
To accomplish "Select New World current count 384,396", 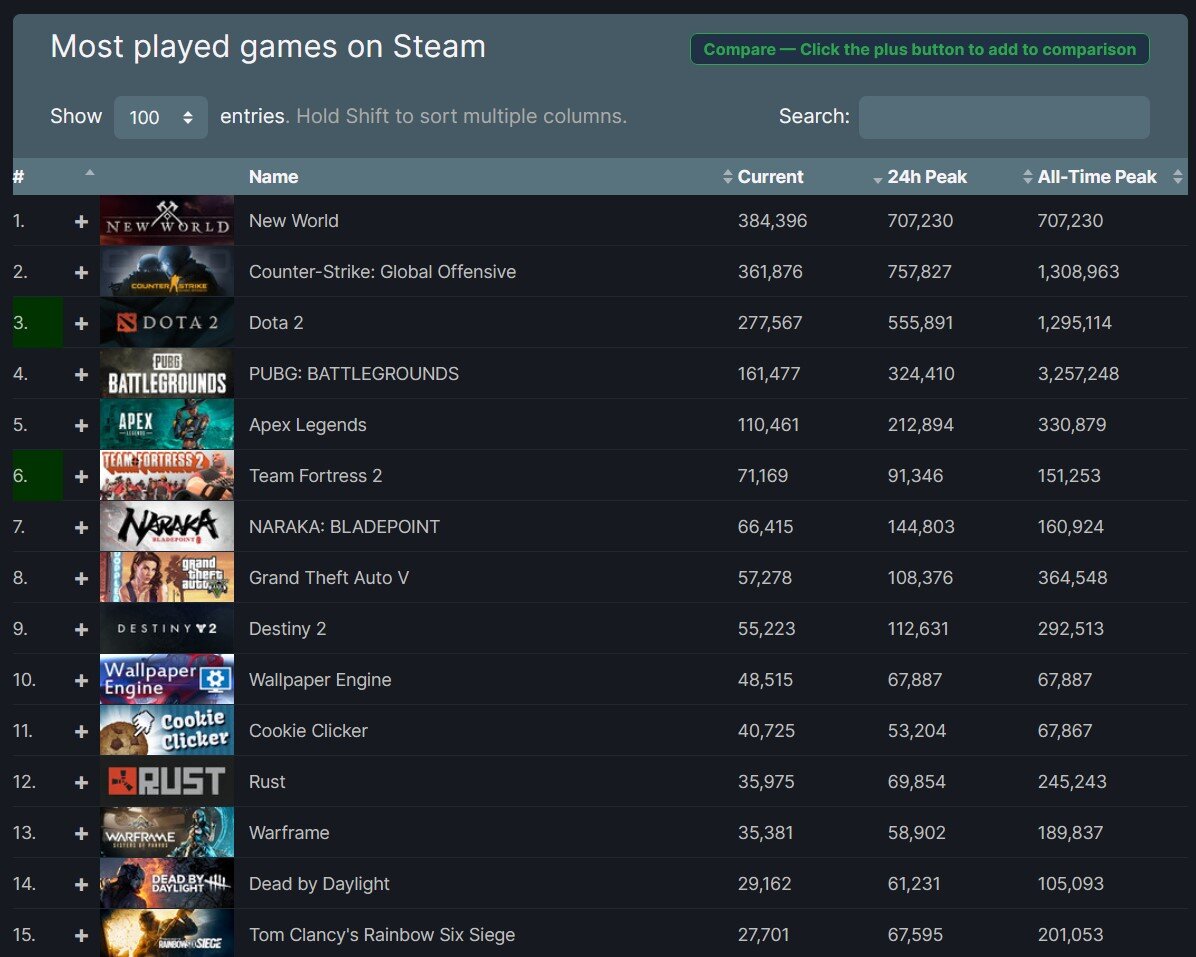I will click(x=773, y=221).
